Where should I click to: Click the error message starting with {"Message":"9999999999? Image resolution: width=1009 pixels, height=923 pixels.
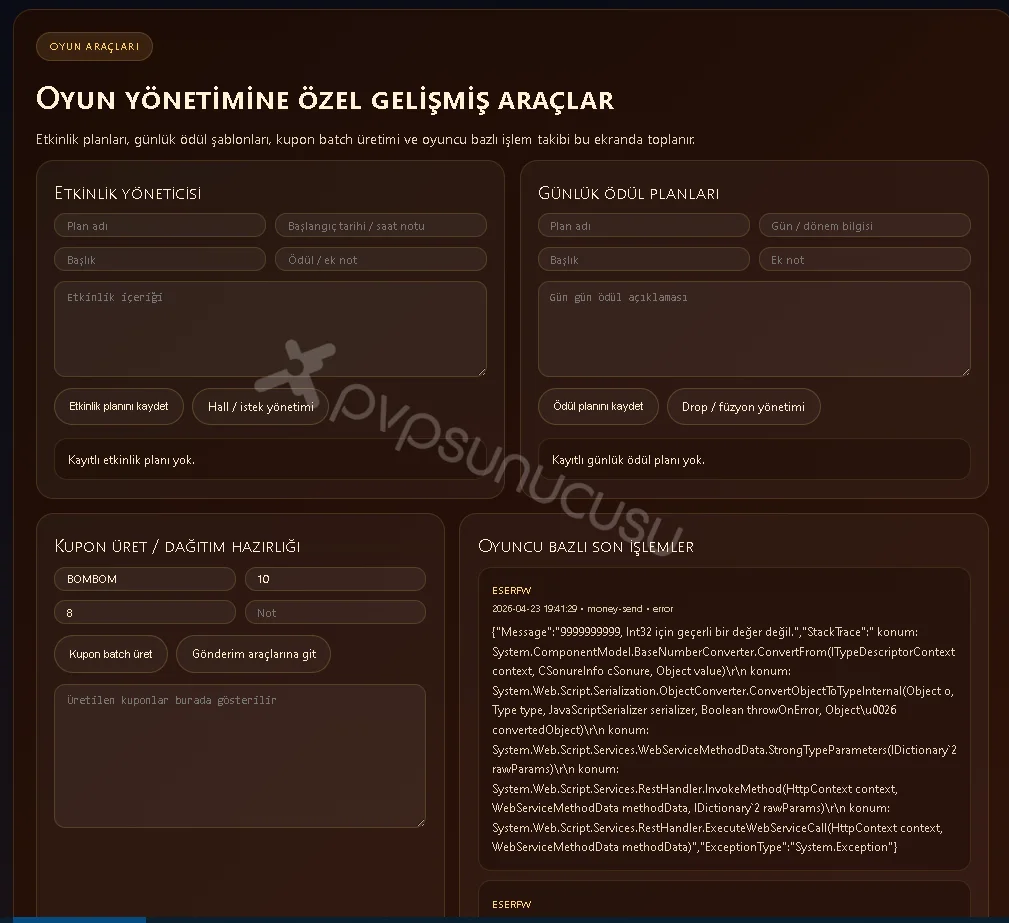pyautogui.click(x=724, y=739)
